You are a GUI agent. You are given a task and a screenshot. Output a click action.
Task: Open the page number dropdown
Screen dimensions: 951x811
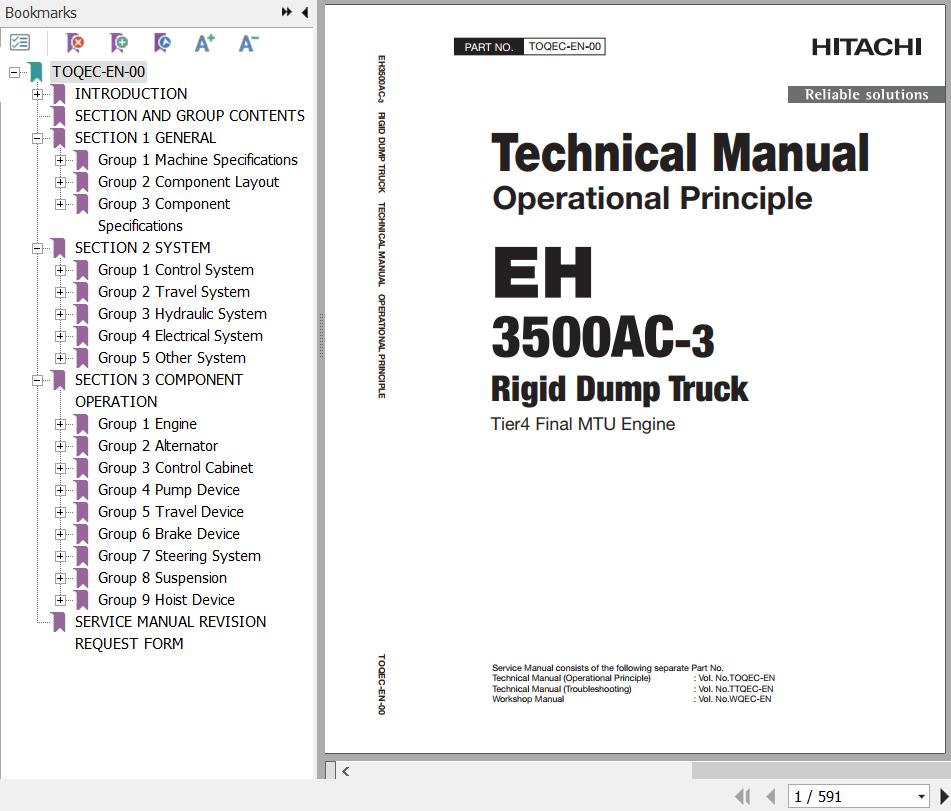tap(921, 796)
